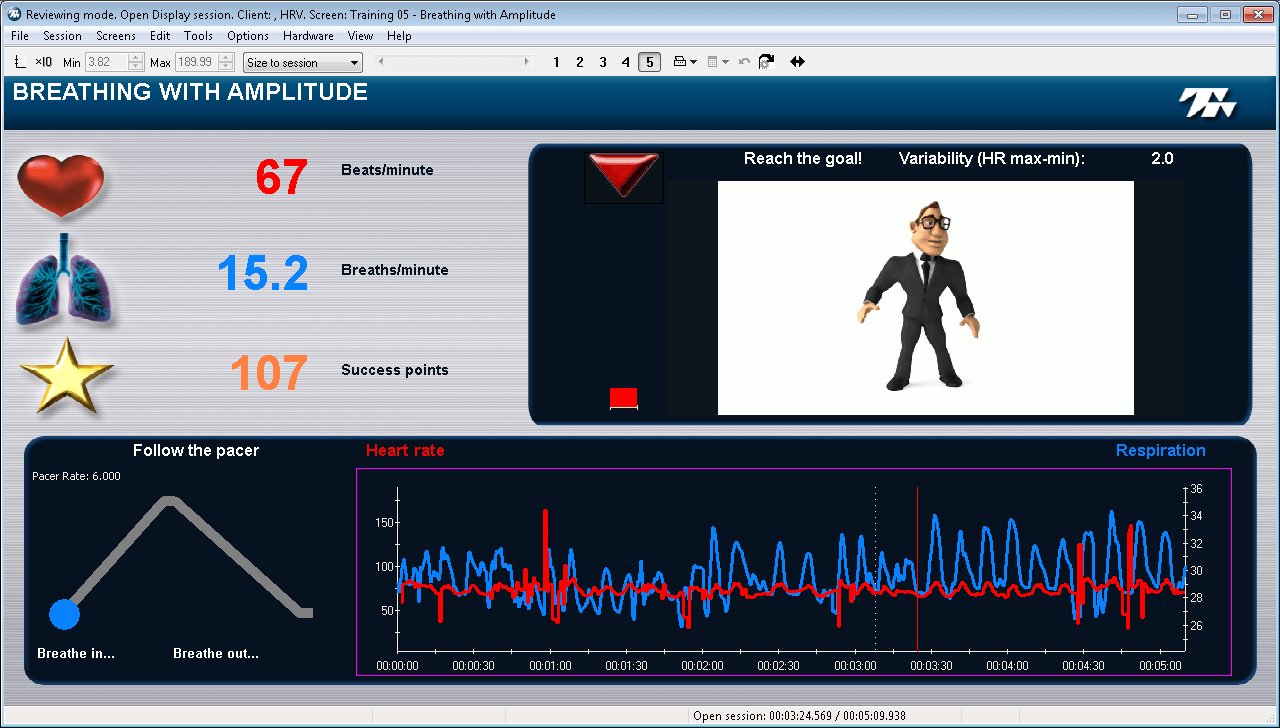The height and width of the screenshot is (728, 1280).
Task: Increase the Min value with up stepper
Action: click(x=136, y=58)
